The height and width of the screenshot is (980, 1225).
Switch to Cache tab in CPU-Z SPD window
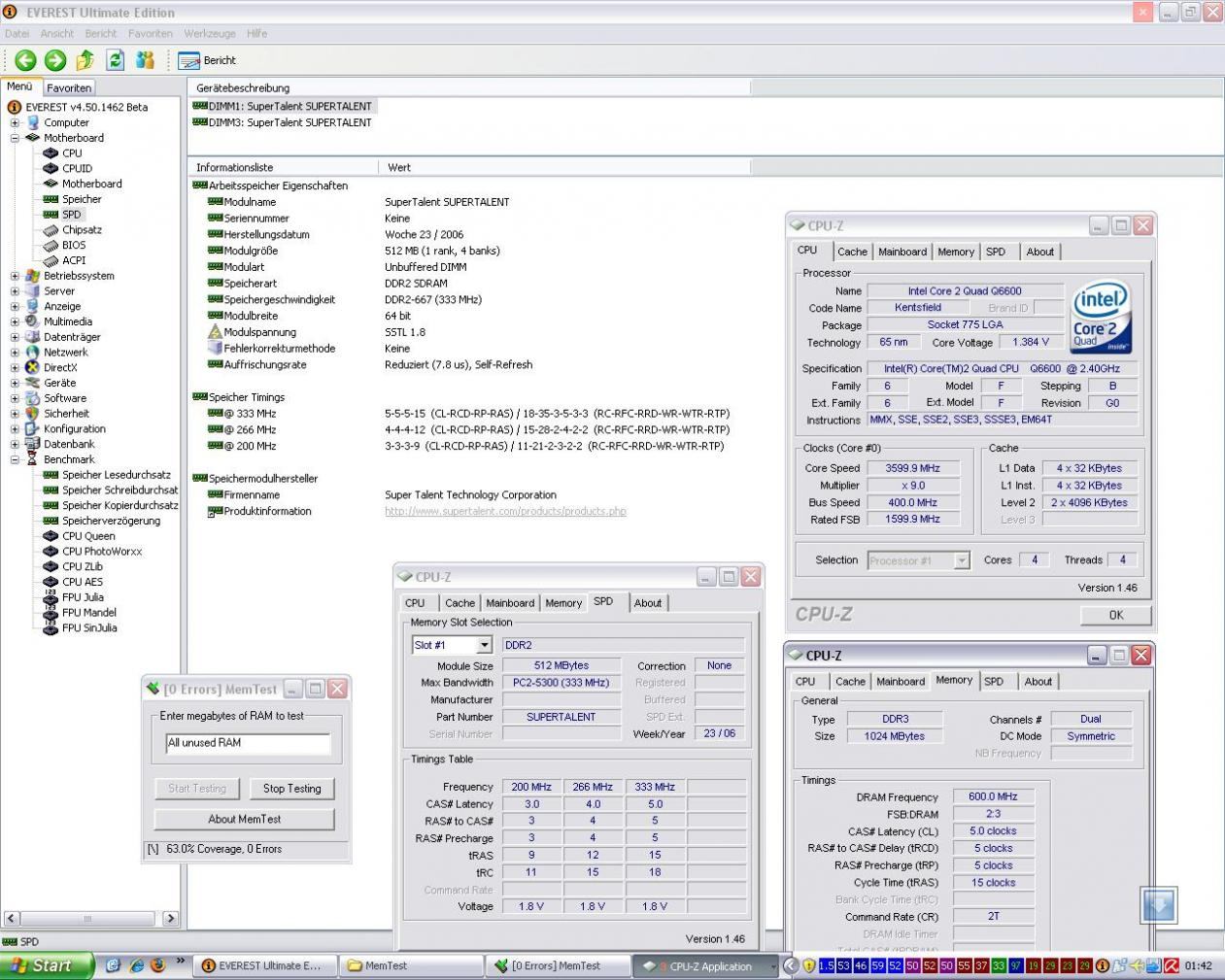[x=459, y=603]
